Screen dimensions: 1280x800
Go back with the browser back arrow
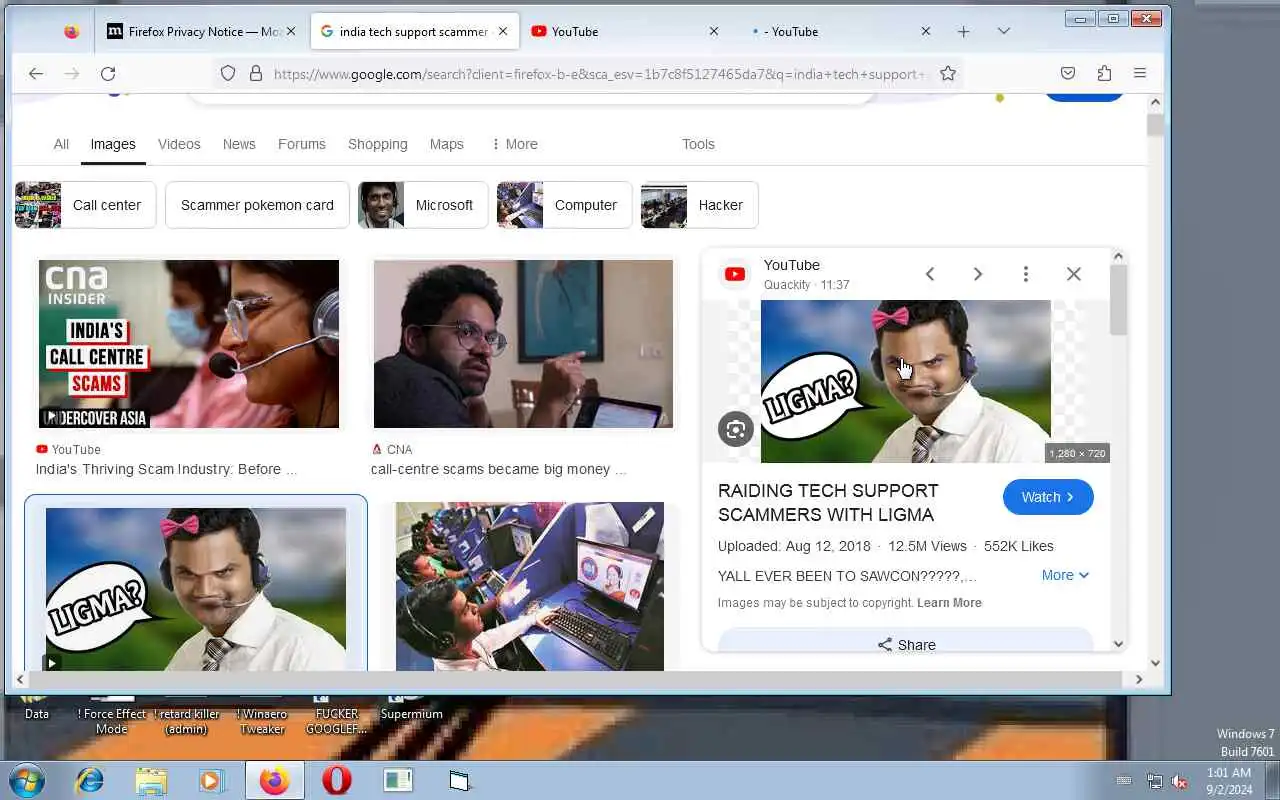click(36, 73)
